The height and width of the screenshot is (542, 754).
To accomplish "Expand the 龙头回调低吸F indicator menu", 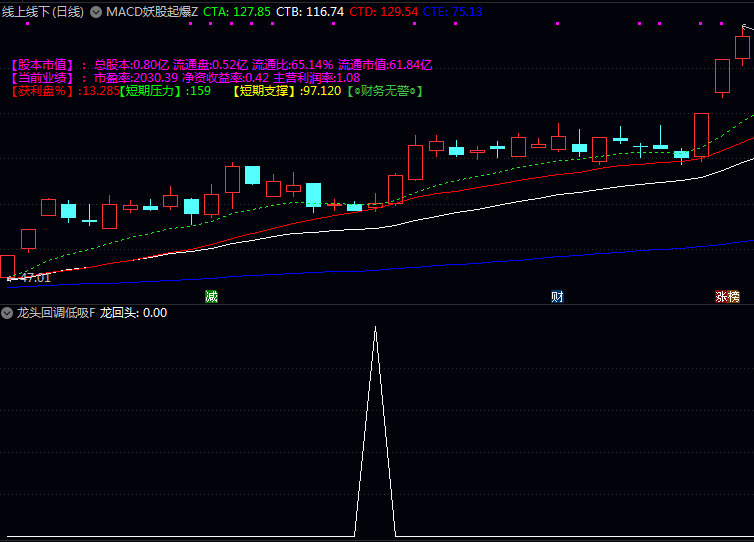I will click(x=7, y=313).
